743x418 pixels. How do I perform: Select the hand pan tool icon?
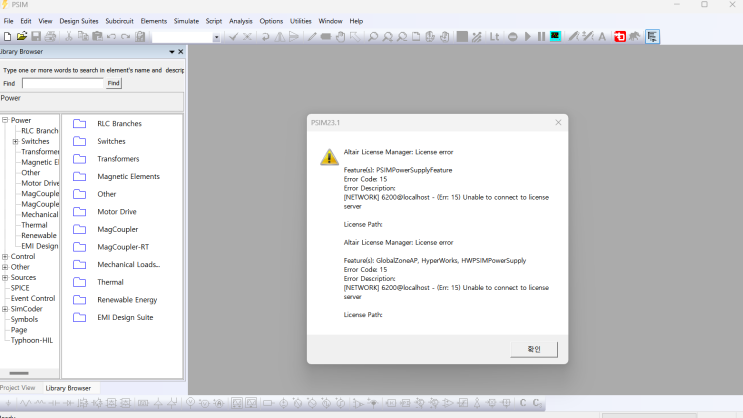click(340, 36)
